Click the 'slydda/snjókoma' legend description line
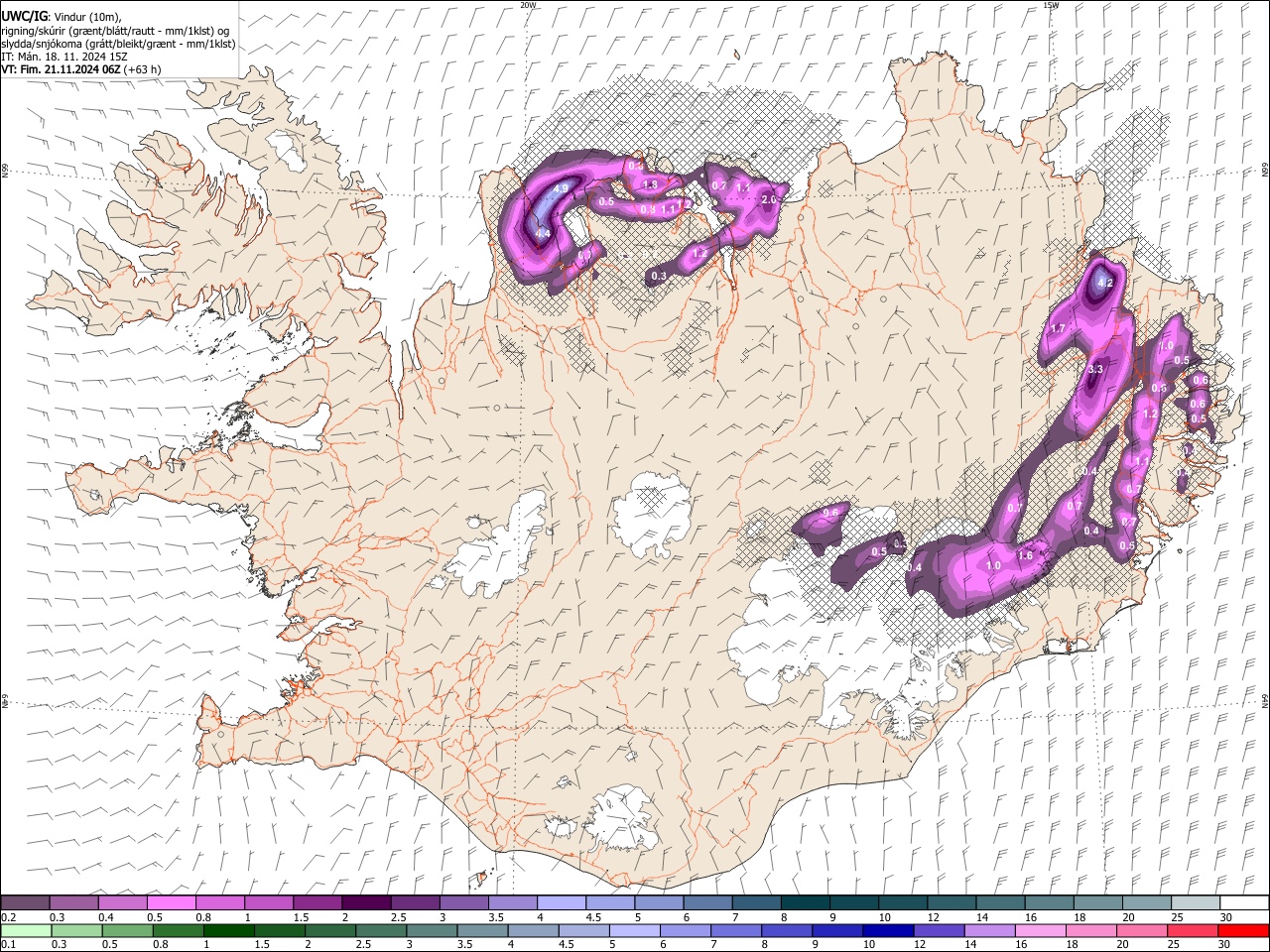 [118, 44]
